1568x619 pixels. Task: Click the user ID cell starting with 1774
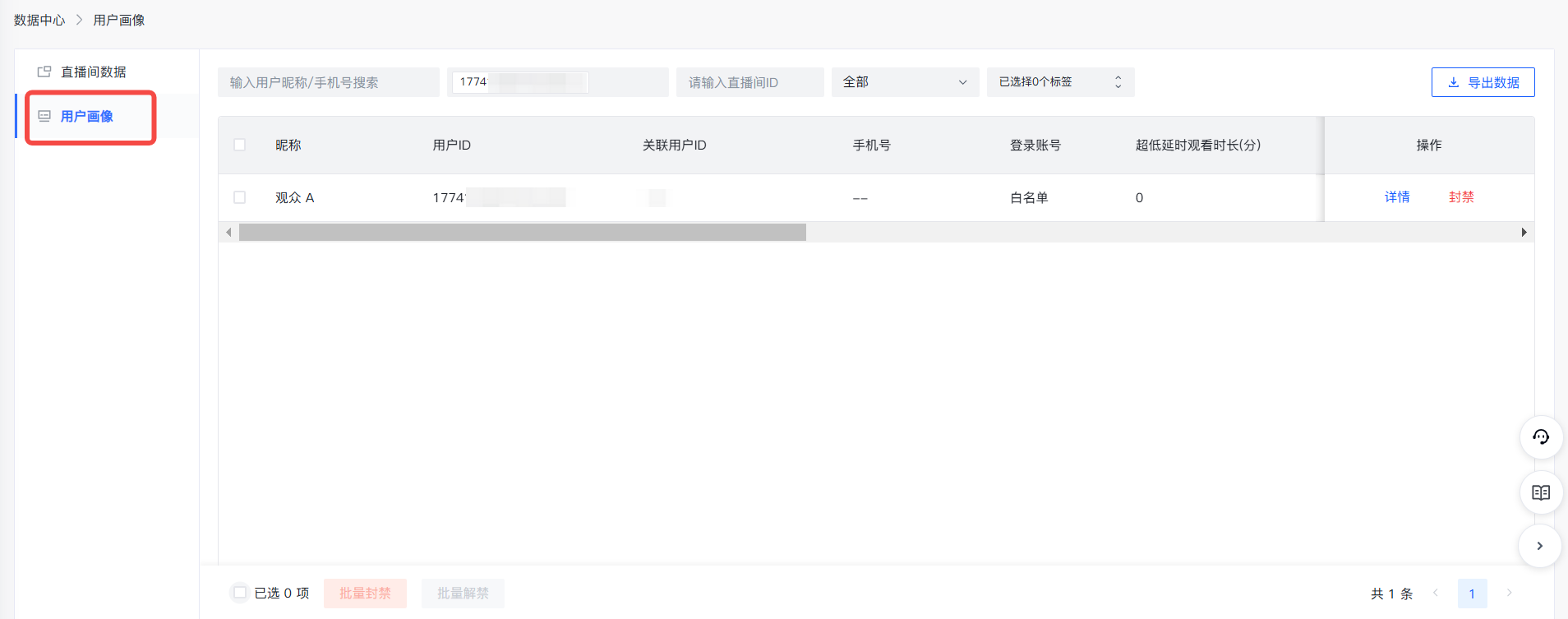(499, 197)
